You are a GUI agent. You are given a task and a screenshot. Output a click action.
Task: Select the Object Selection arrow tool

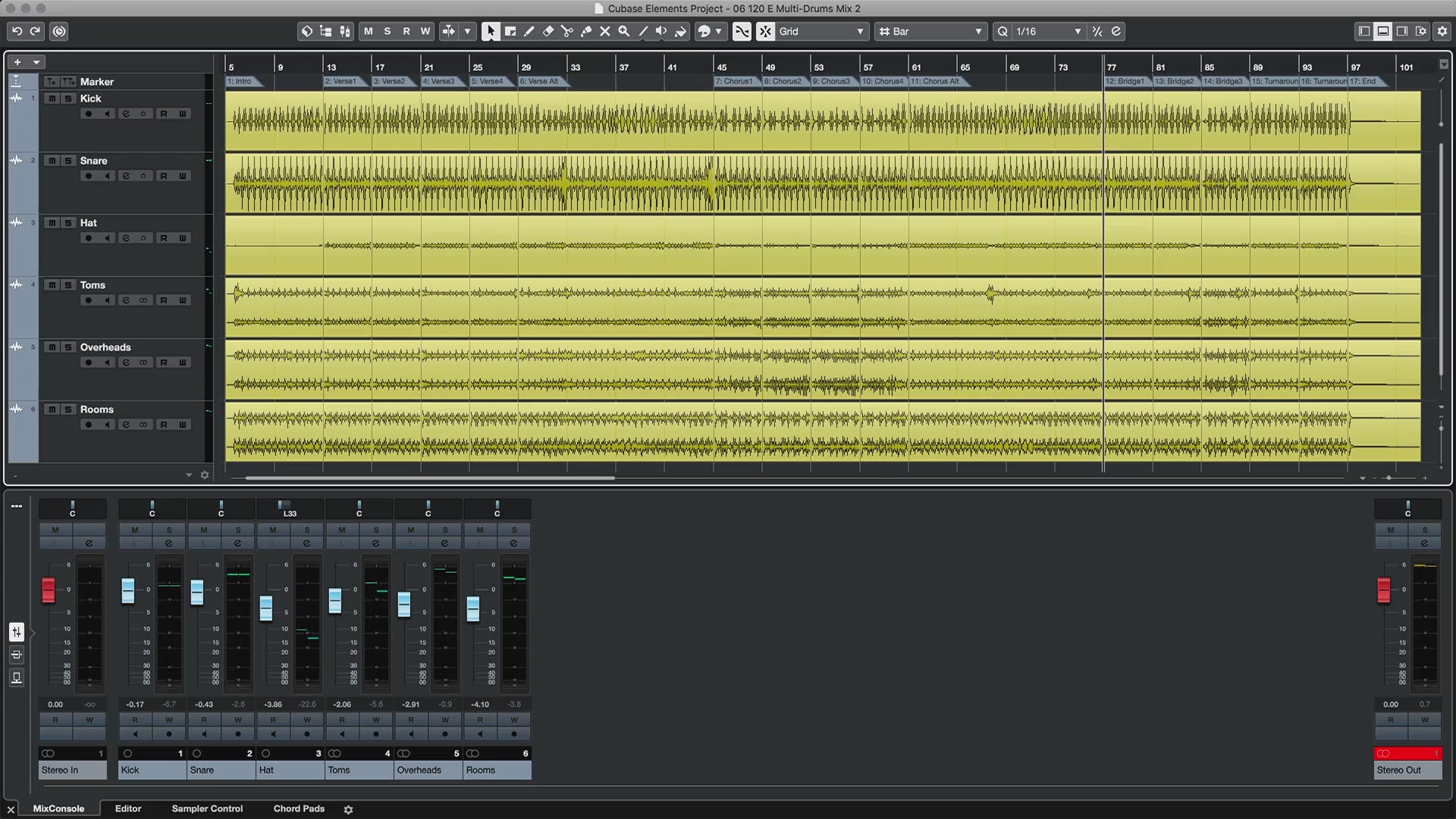click(x=491, y=31)
